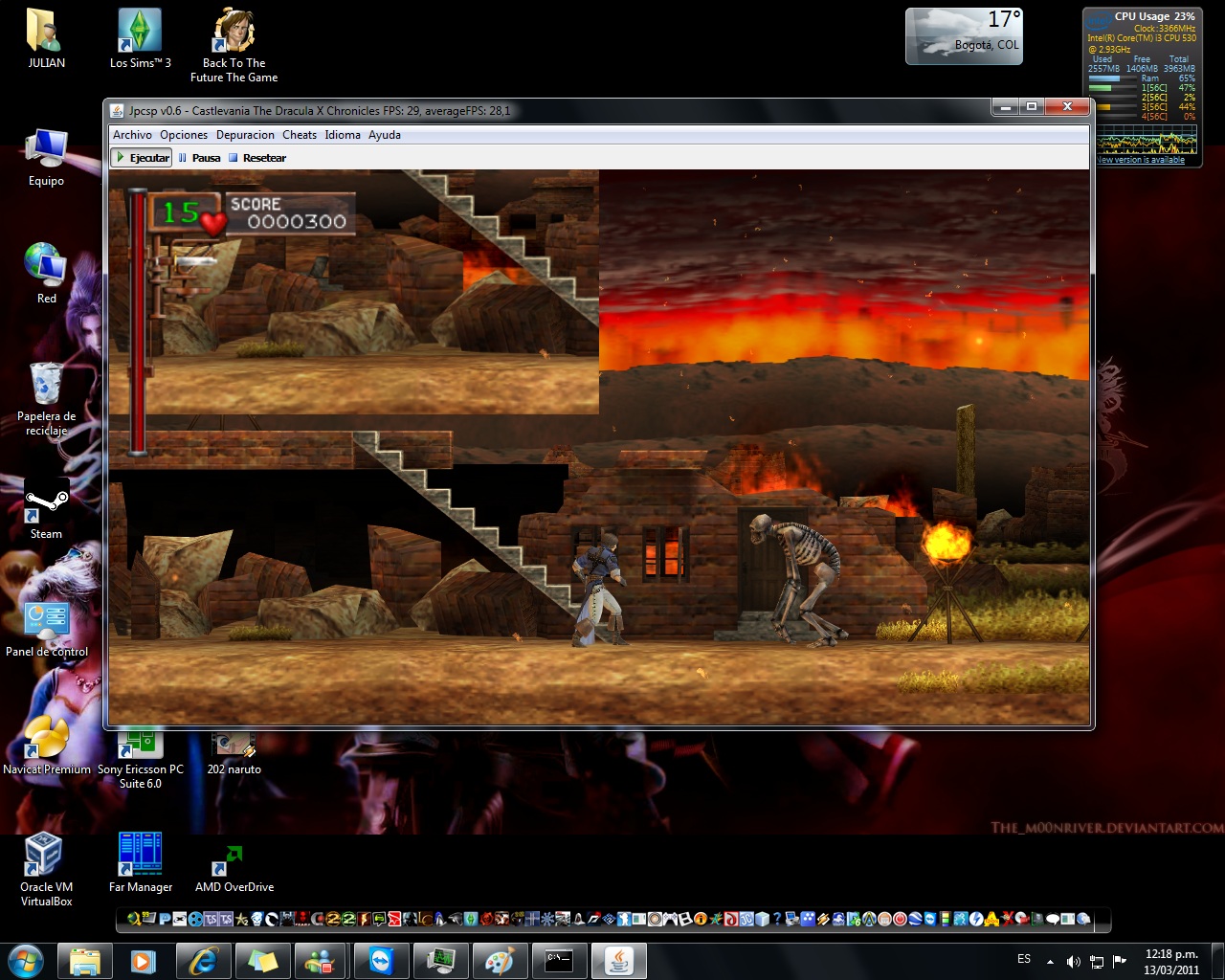1225x980 pixels.
Task: Open the Archivo menu
Action: 132,135
